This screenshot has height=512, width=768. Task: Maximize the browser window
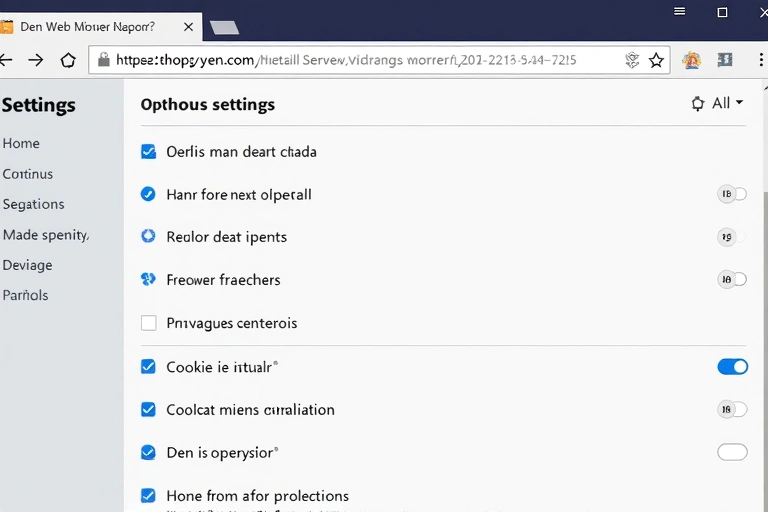pyautogui.click(x=722, y=12)
